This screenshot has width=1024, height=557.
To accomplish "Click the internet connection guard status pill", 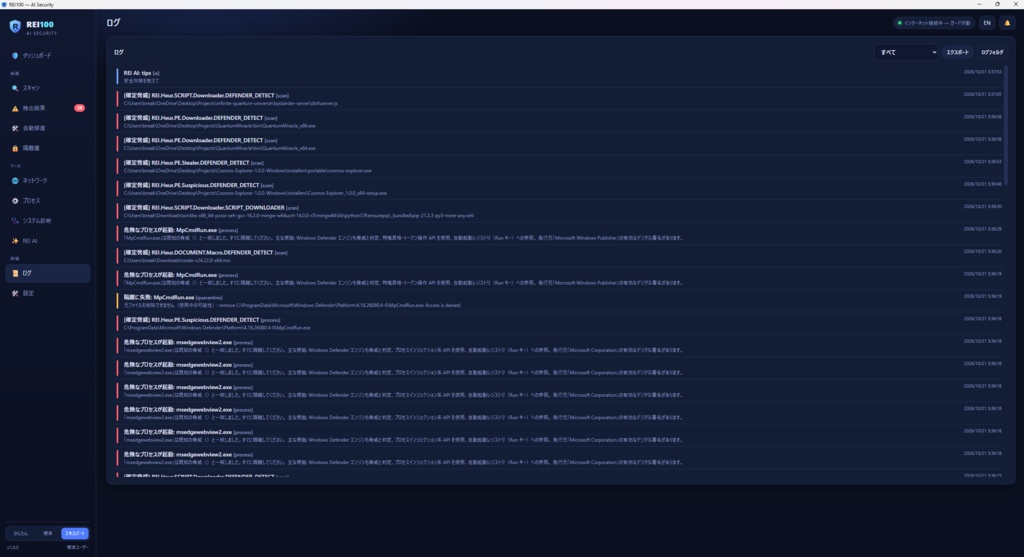I will 934,23.
